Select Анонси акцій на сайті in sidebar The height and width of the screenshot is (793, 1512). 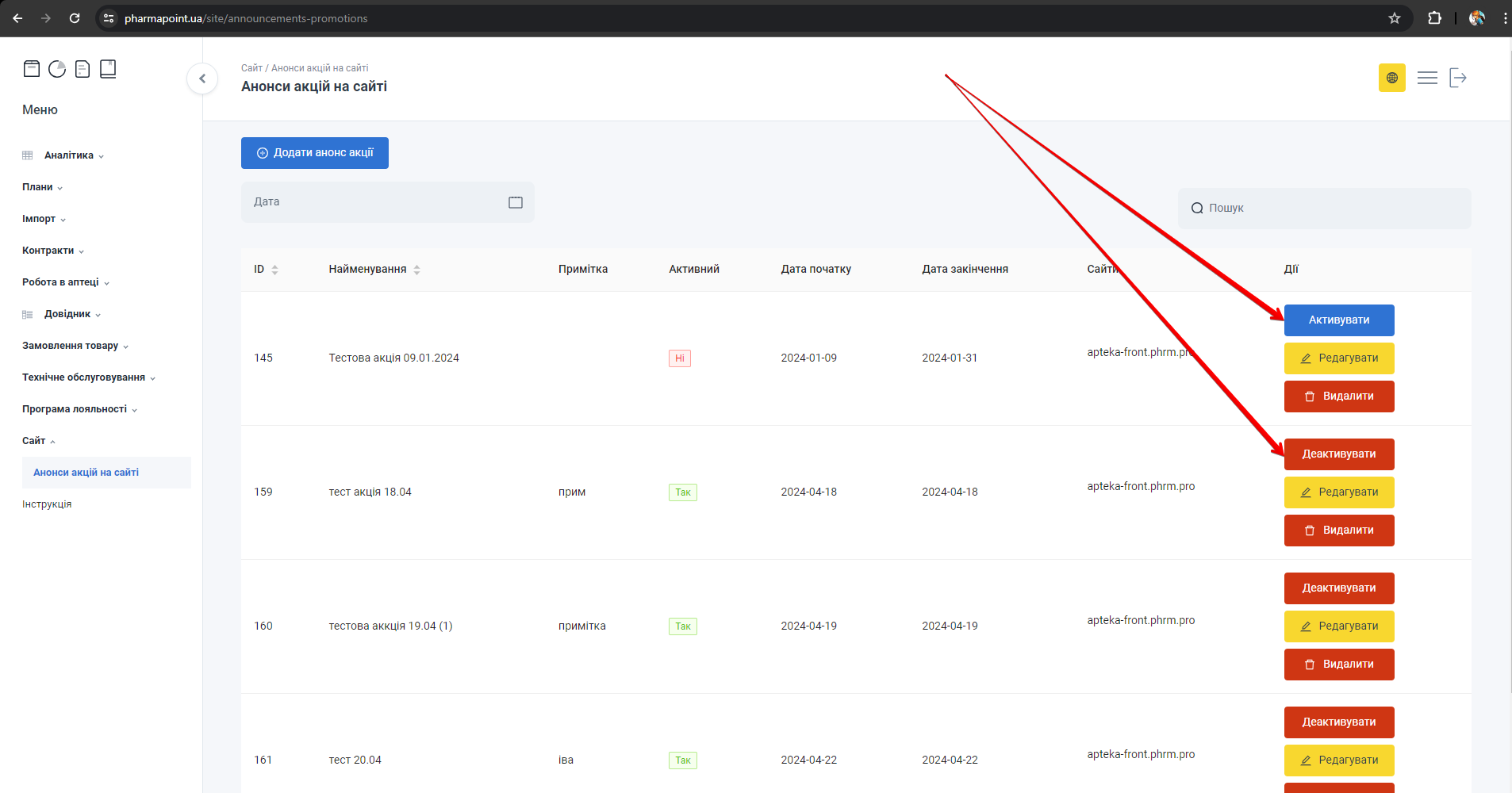86,473
